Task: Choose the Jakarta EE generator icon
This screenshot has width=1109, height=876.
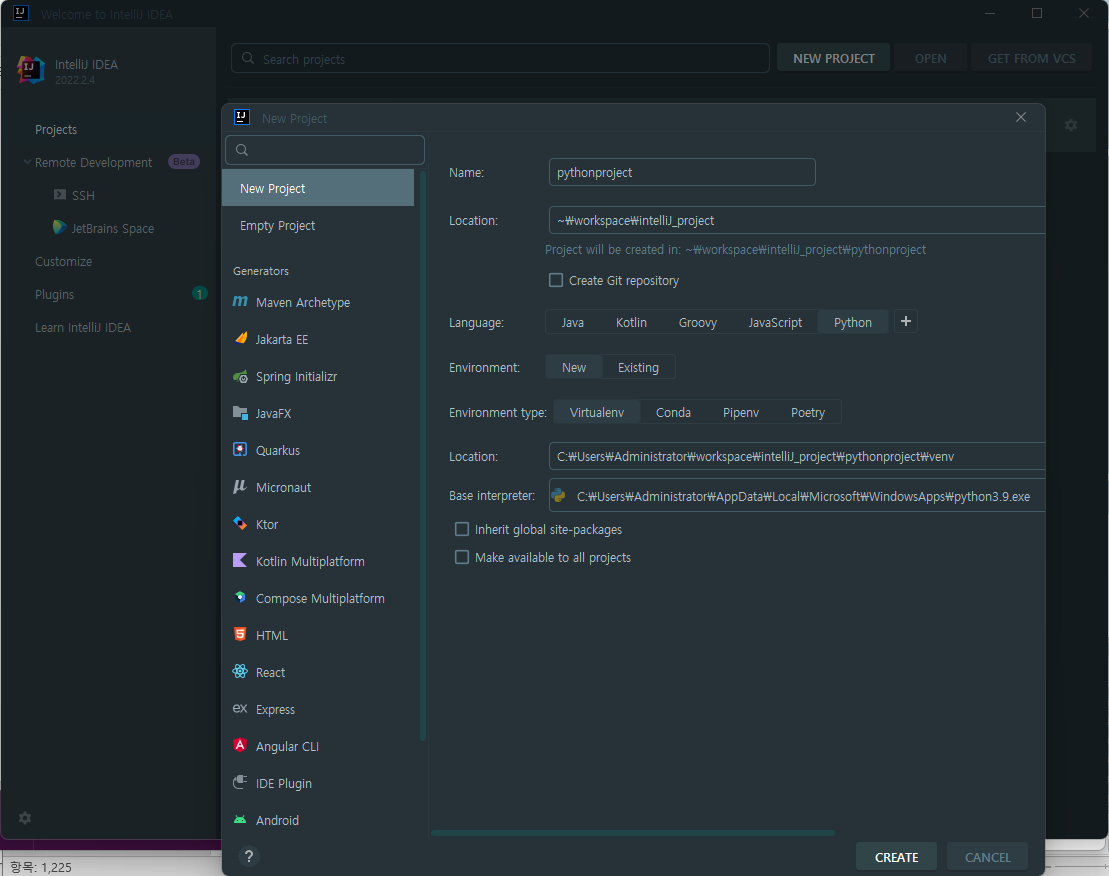Action: click(x=240, y=338)
